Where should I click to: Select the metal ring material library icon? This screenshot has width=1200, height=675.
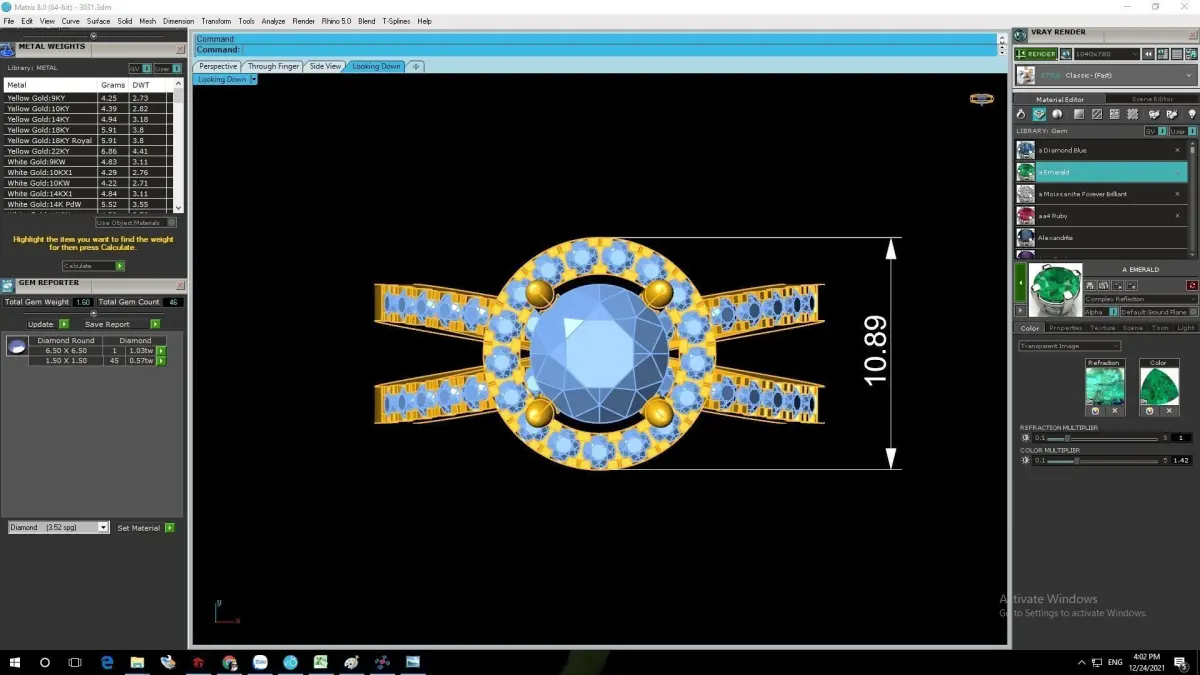1021,114
